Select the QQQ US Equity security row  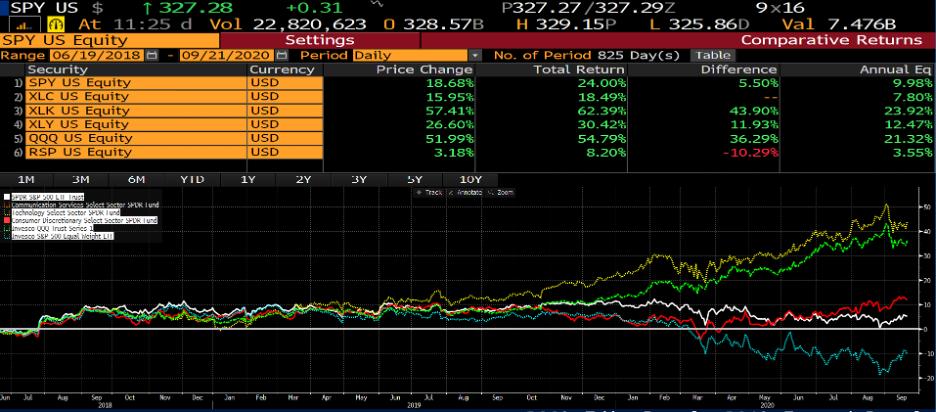tap(137, 138)
